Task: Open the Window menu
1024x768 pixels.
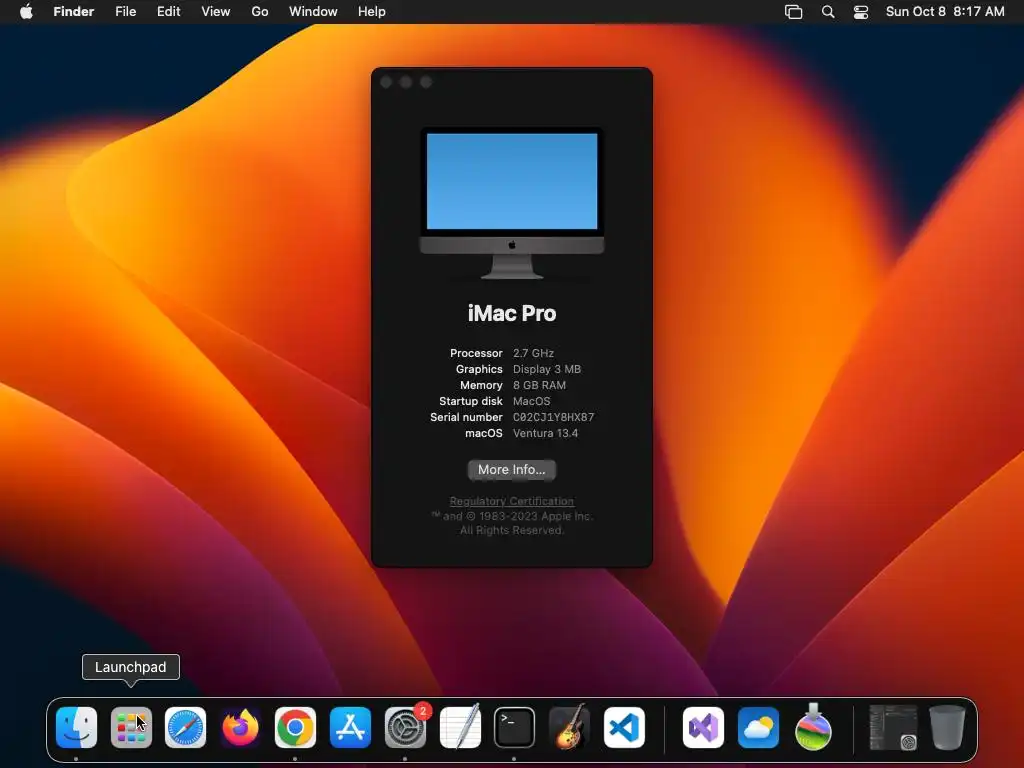Action: (x=313, y=11)
